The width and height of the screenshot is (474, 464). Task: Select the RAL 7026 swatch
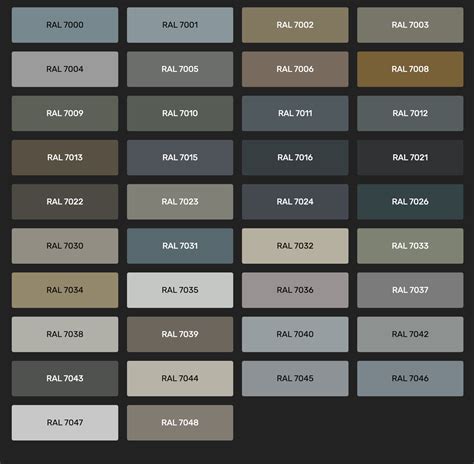[410, 202]
